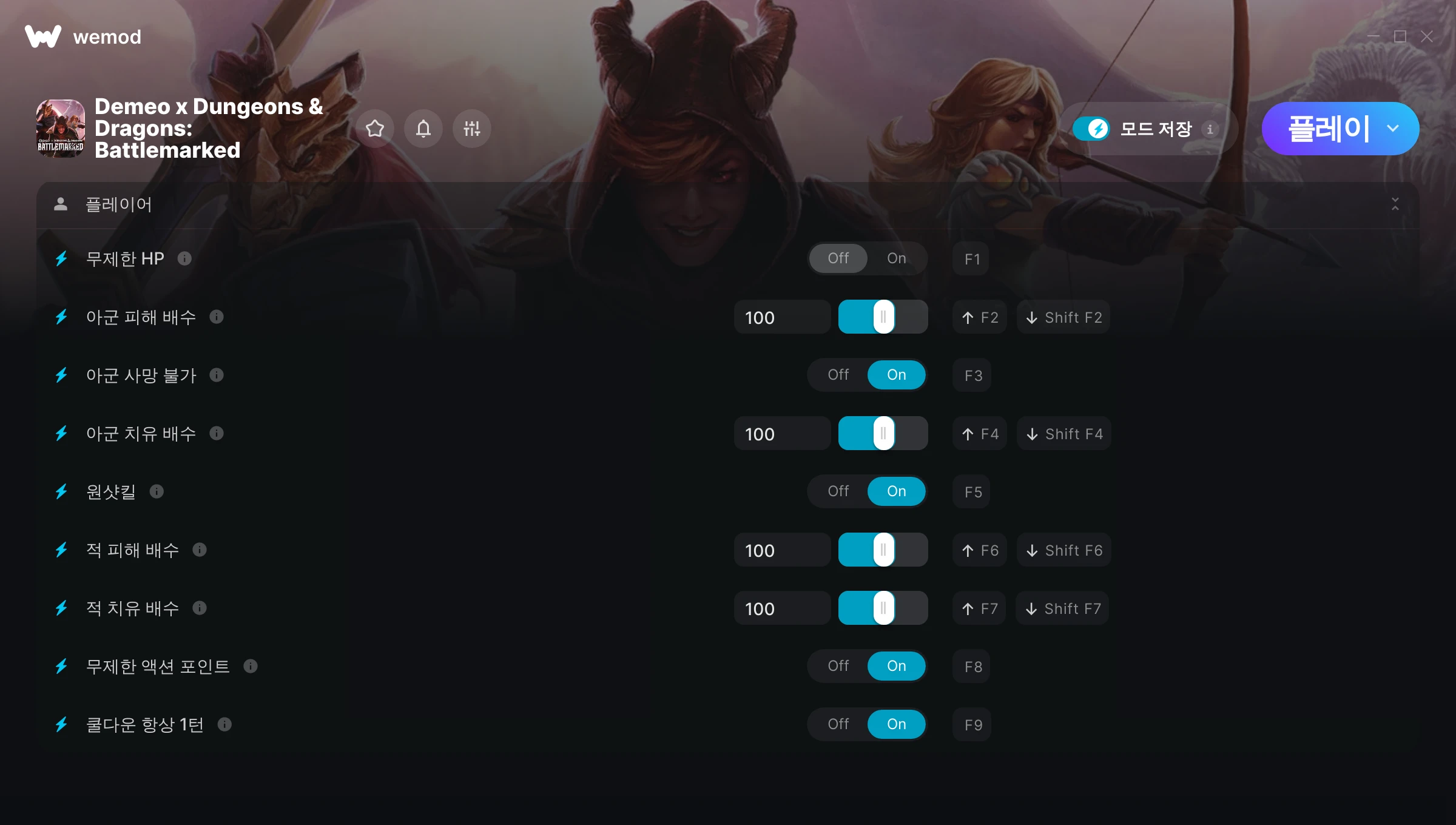Screen dimensions: 1456x825
Task: Turn off 아군 사망 불가 toggle
Action: [x=838, y=375]
